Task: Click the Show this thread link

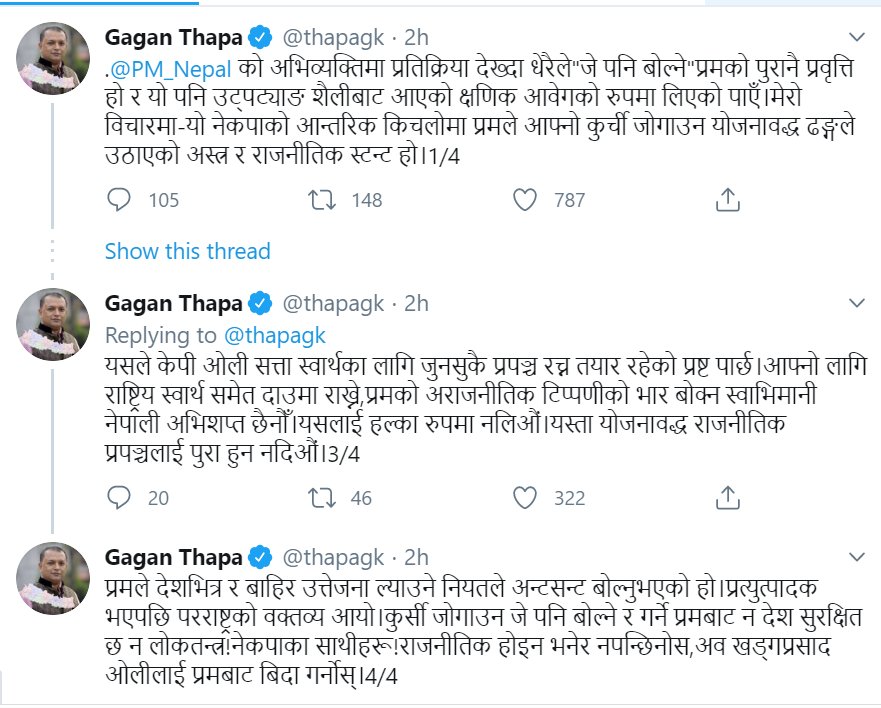Action: [x=187, y=250]
